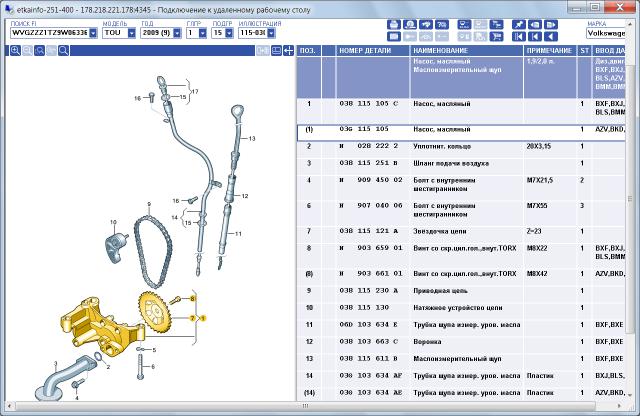The height and width of the screenshot is (416, 640).
Task: Select part number 038 103 634 AF
Action: coord(371,375)
